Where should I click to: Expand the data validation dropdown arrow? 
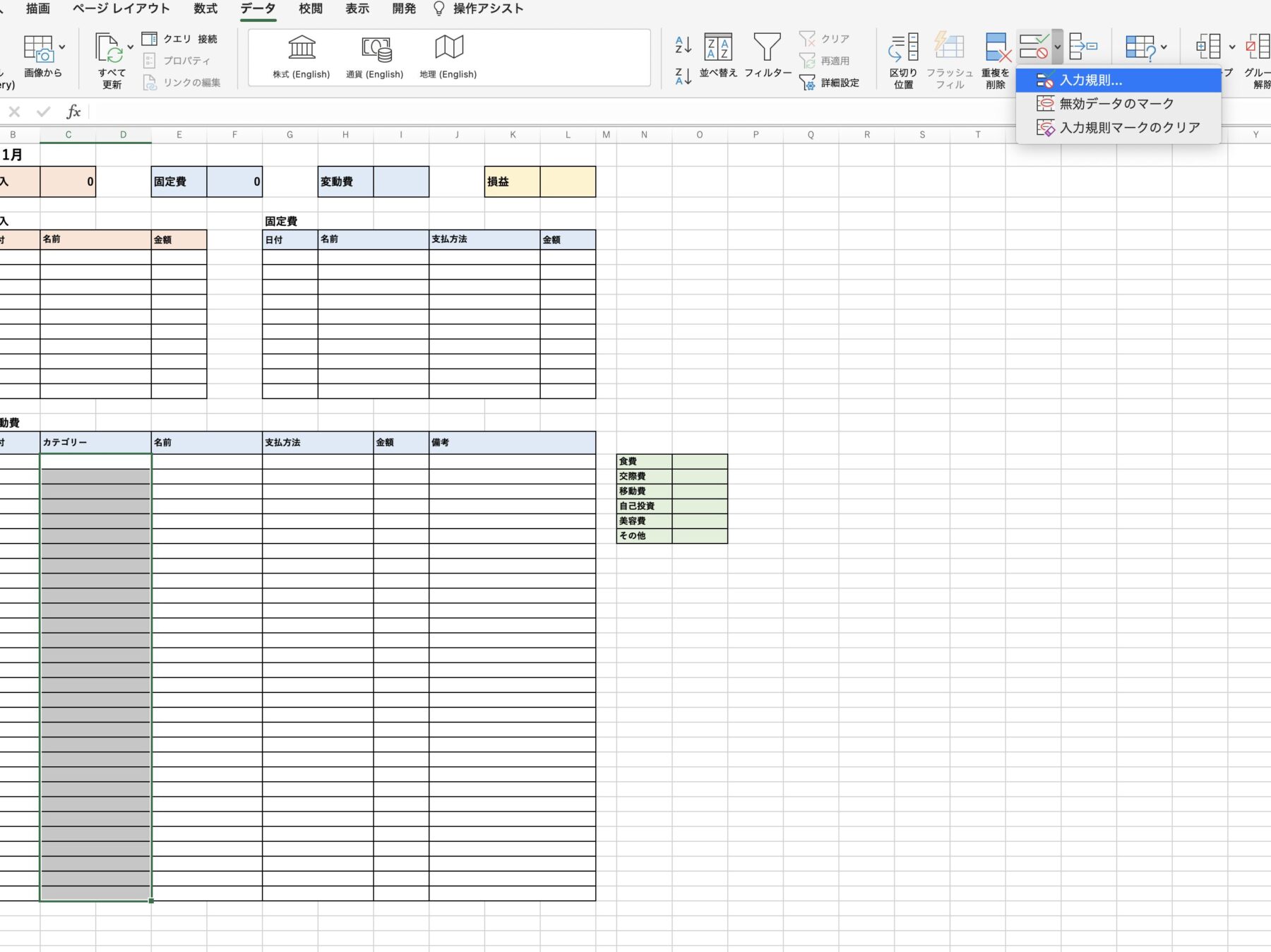click(x=1057, y=47)
